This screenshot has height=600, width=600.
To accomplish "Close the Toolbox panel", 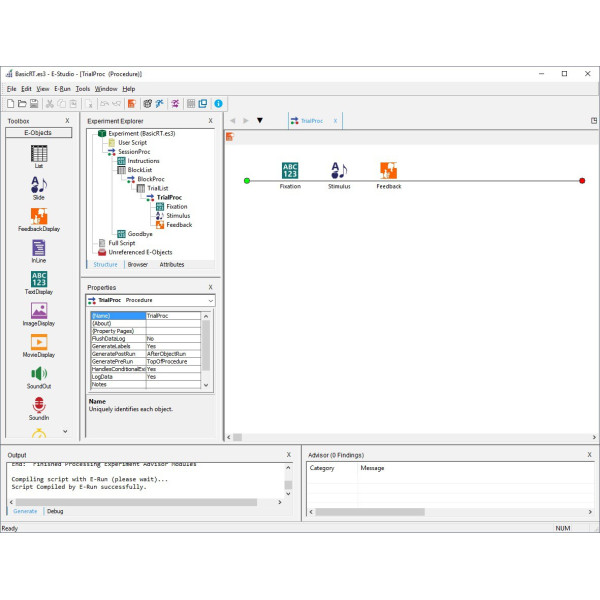I will 67,121.
